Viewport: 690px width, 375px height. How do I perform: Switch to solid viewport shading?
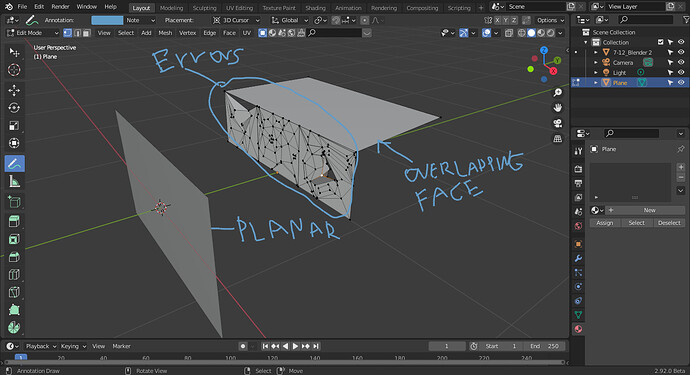(x=531, y=33)
